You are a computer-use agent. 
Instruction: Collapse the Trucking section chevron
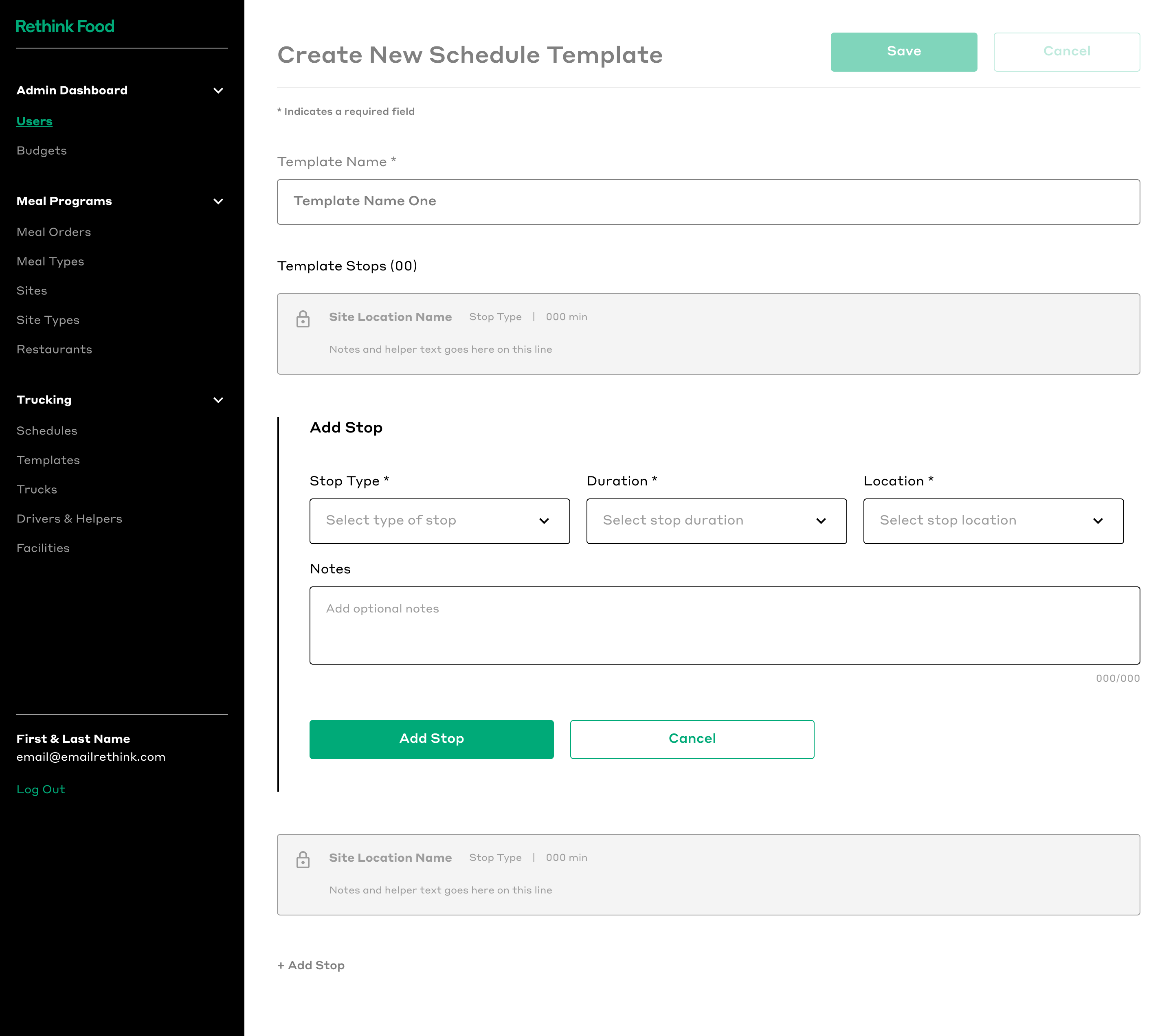[218, 400]
